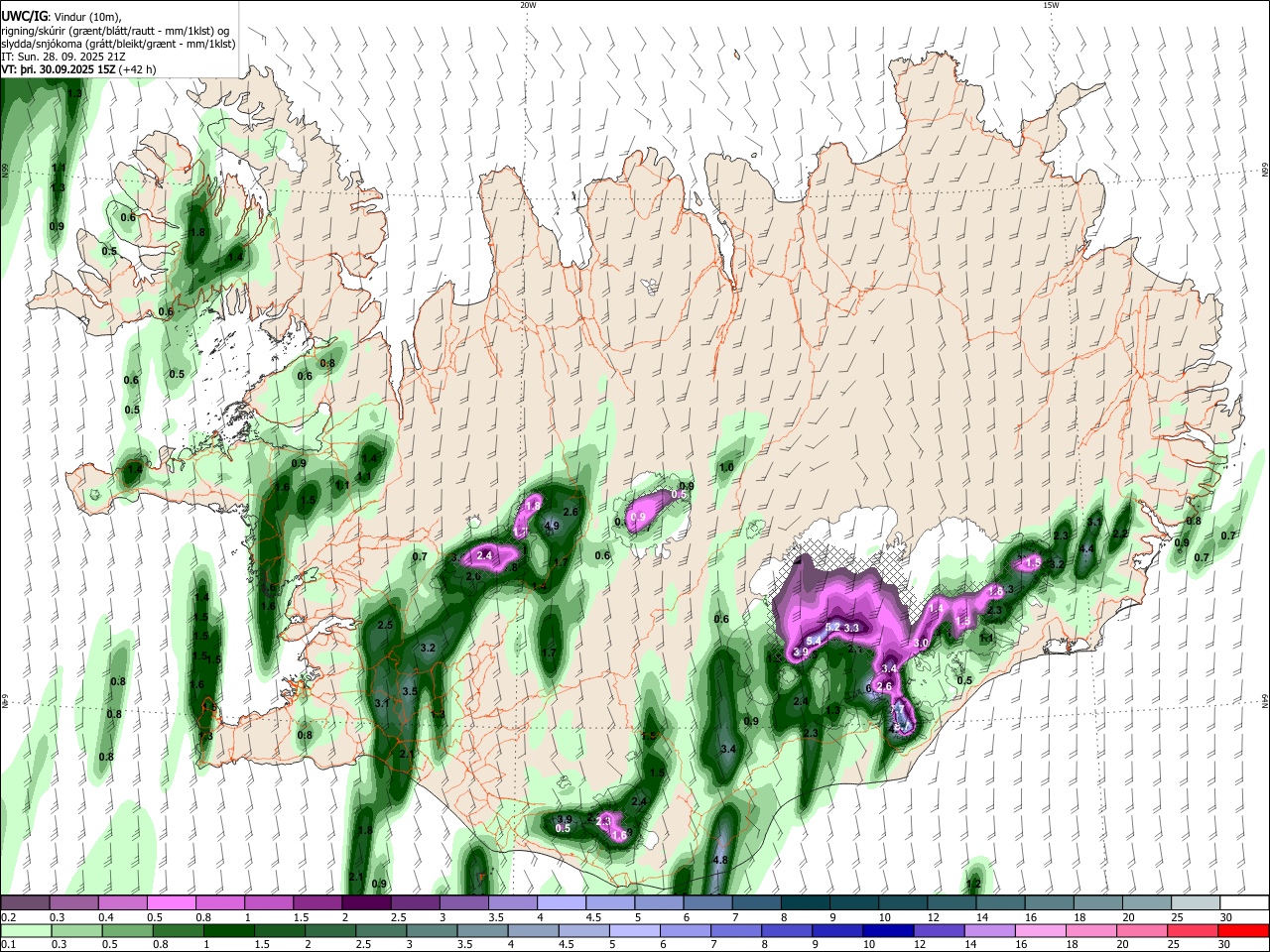Click the periwinkle 4–4.5 snow legend swatch
The width and height of the screenshot is (1270, 952).
point(562,902)
